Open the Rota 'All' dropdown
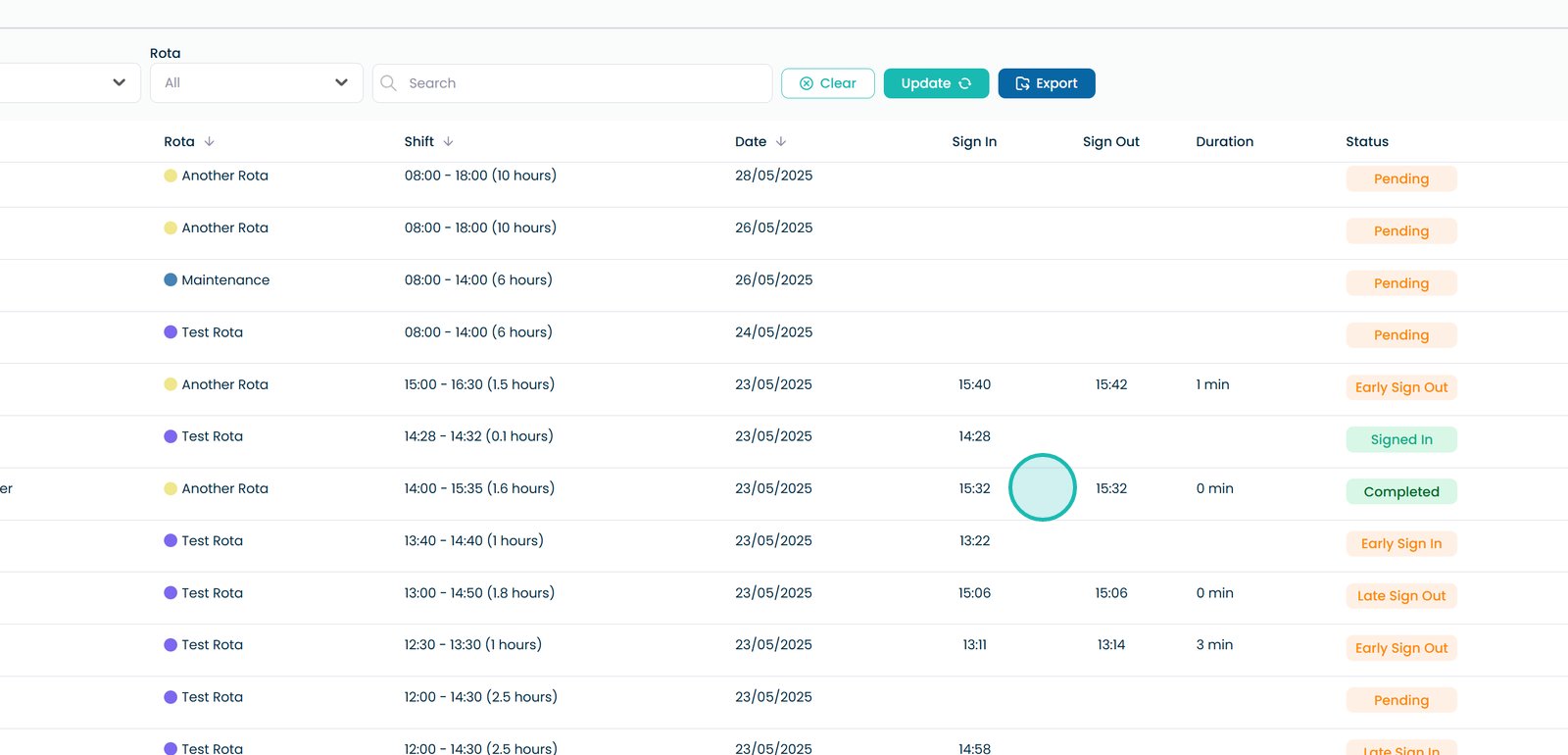1568x755 pixels. click(x=256, y=83)
